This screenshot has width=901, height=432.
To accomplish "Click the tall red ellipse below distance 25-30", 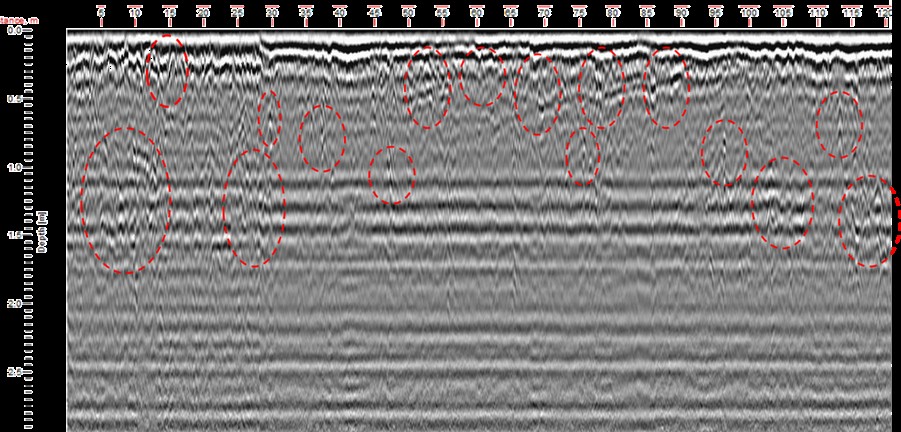I will pyautogui.click(x=254, y=208).
